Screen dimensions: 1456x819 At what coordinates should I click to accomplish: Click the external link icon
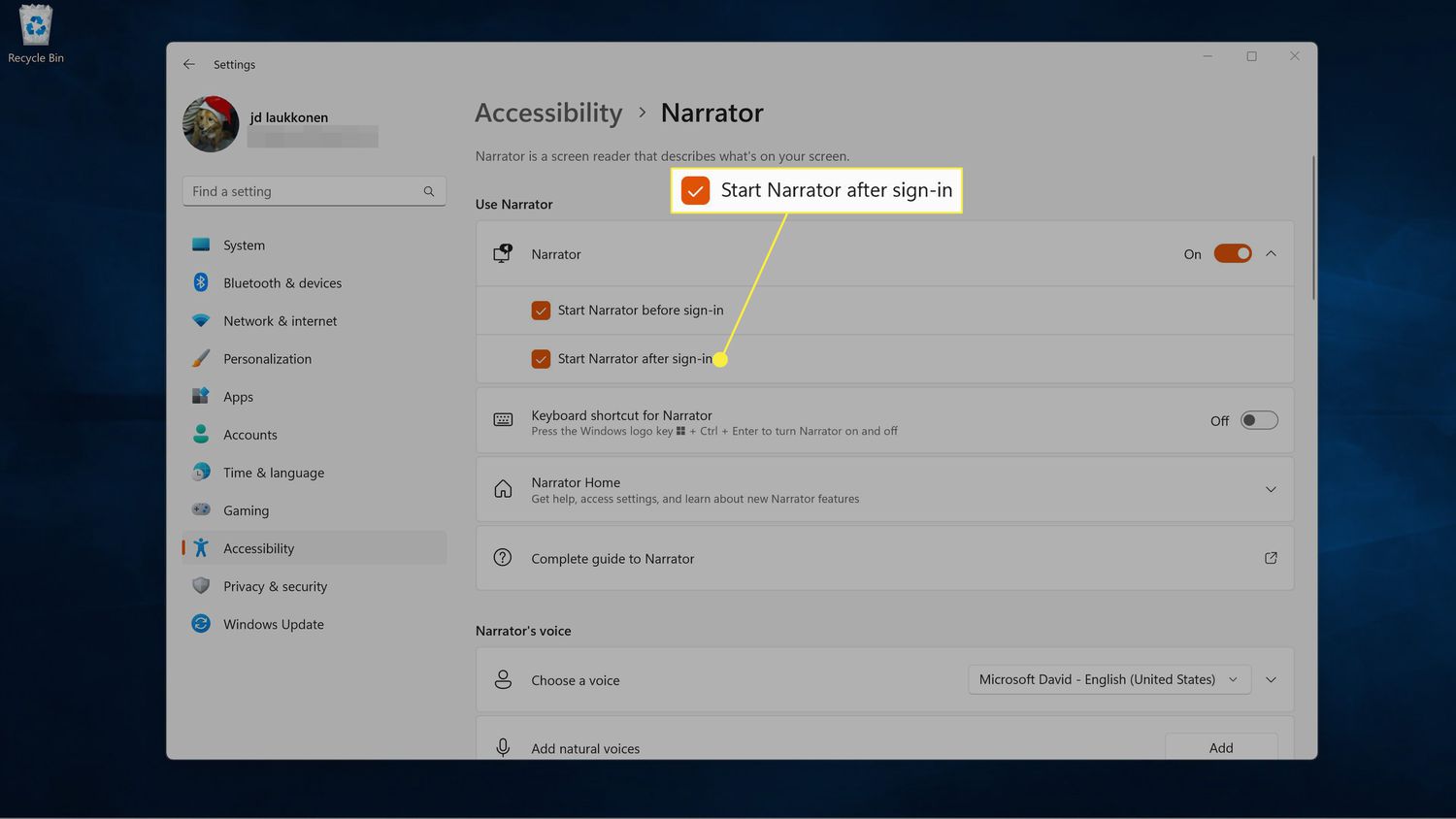[1271, 558]
